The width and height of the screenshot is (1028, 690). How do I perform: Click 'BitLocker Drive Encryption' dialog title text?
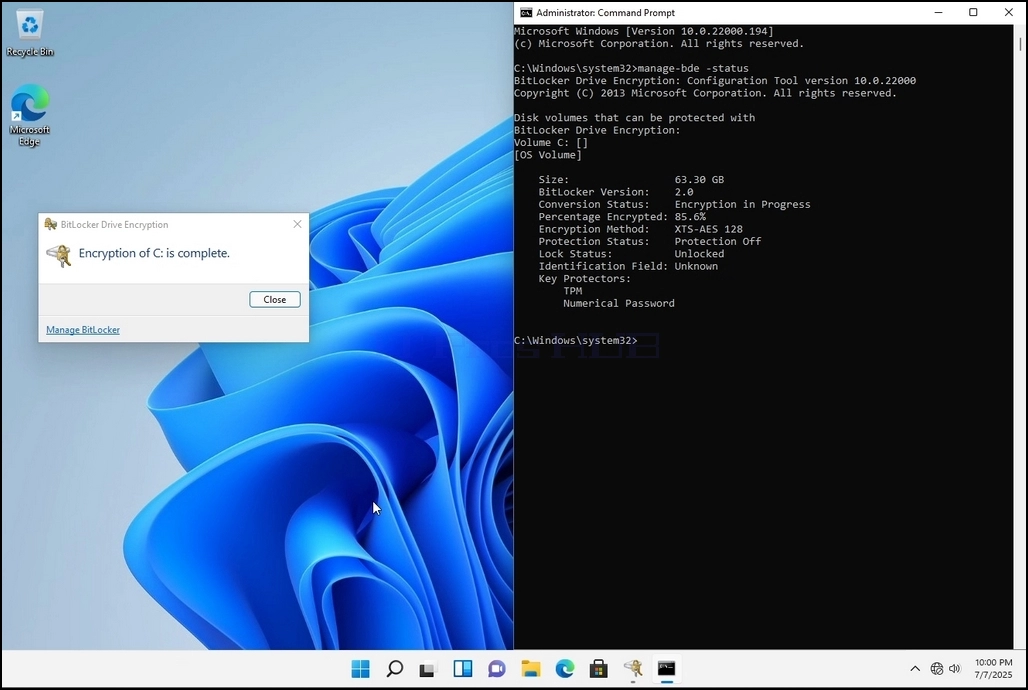click(x=115, y=224)
